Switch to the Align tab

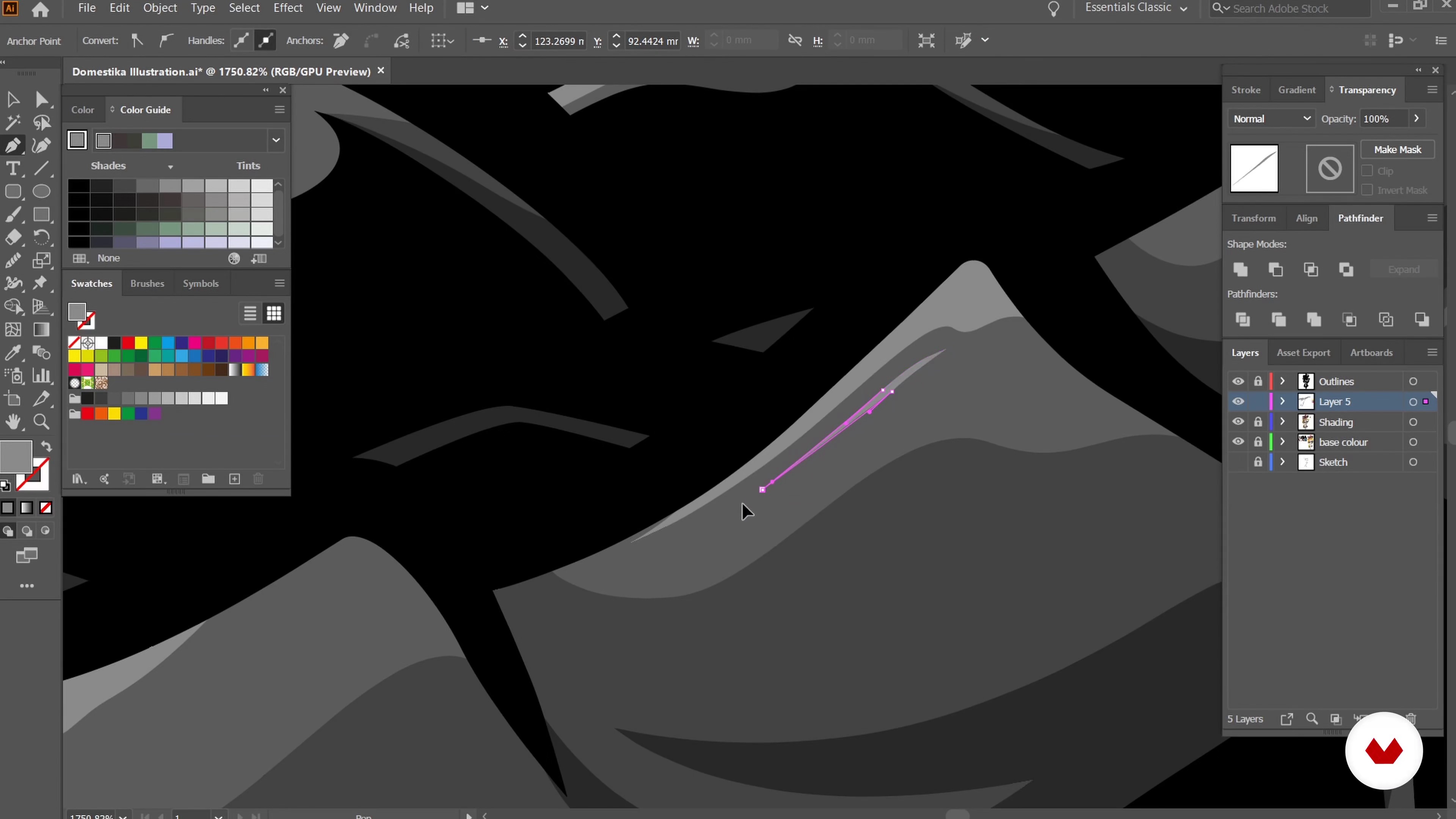coord(1306,218)
